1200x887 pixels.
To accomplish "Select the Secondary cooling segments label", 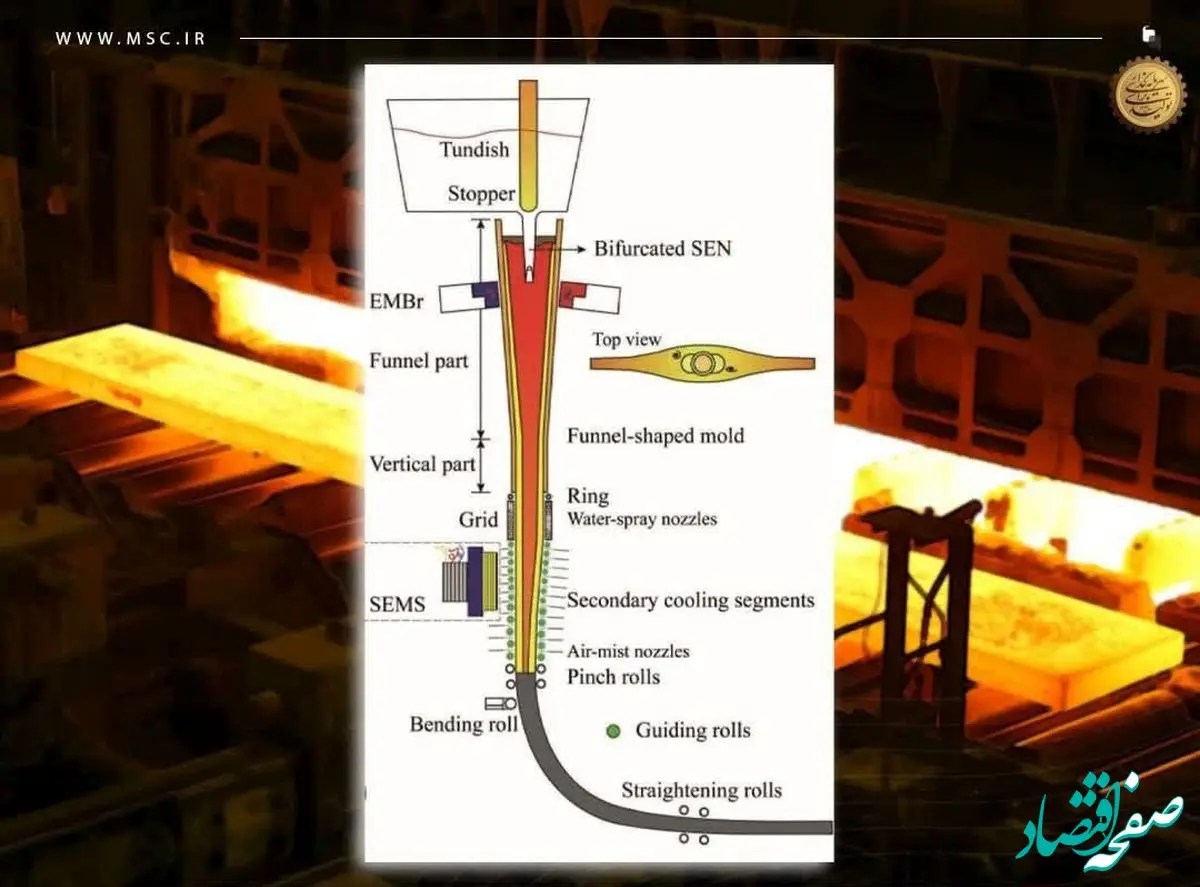I will tap(690, 601).
